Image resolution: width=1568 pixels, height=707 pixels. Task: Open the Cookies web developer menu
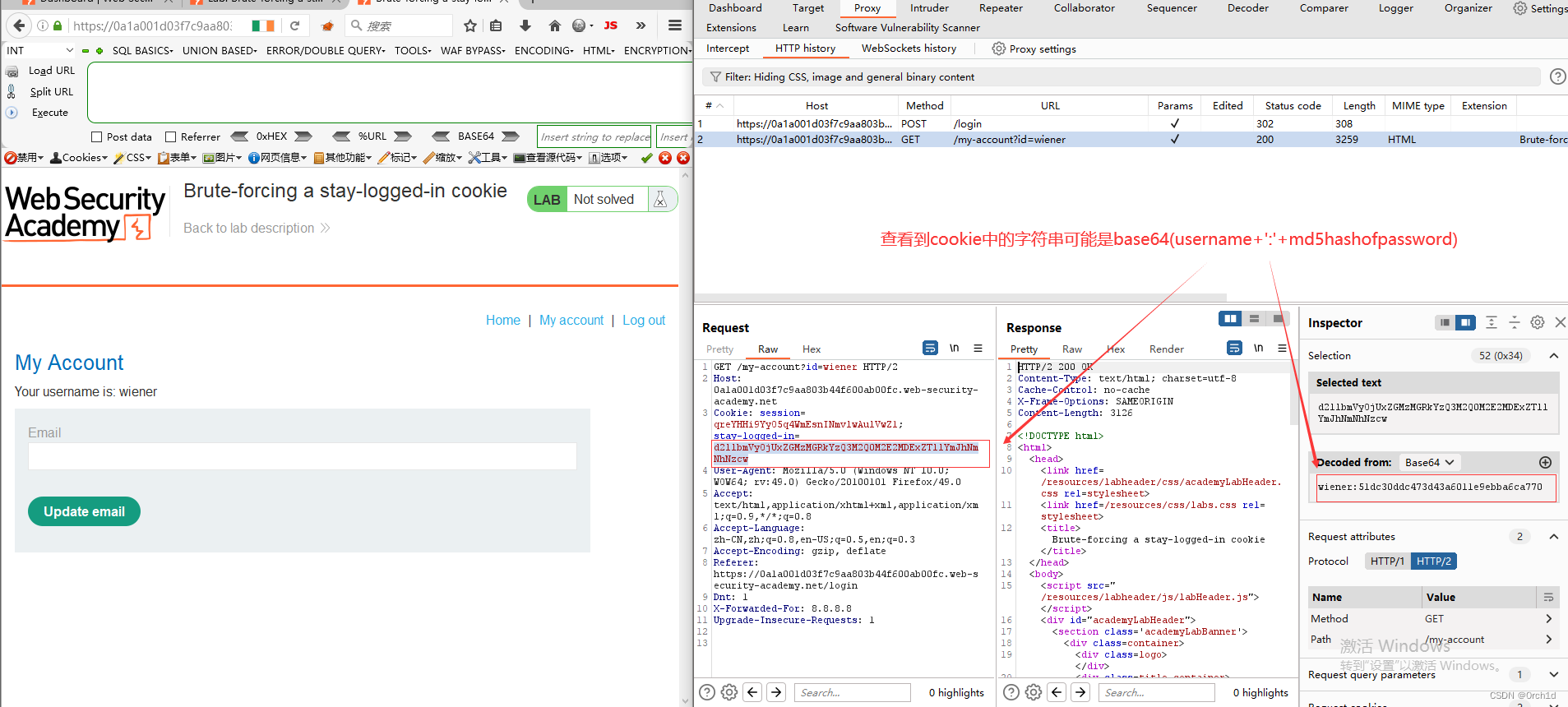pyautogui.click(x=79, y=158)
